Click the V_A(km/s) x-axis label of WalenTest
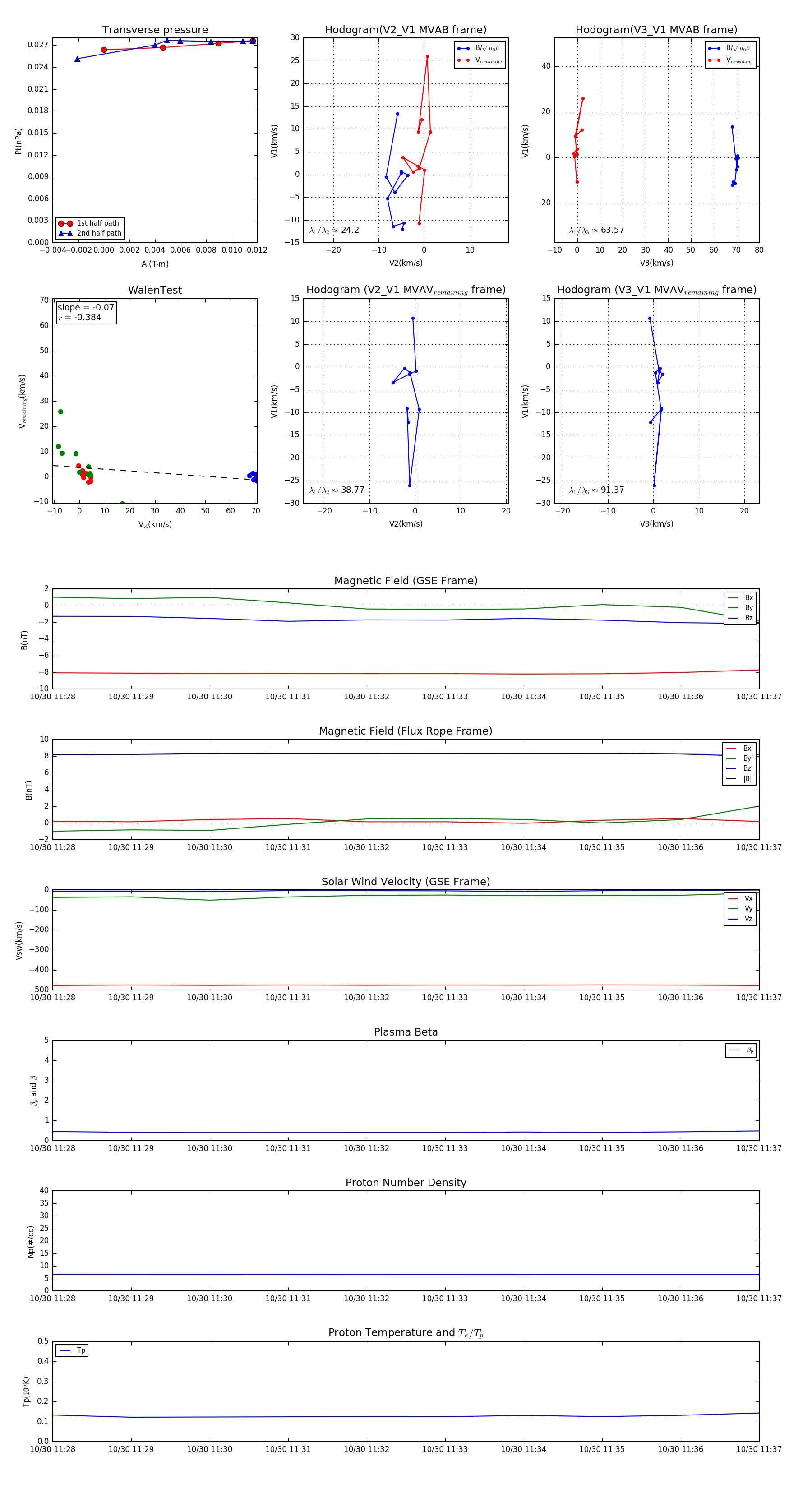Screen dimensions: 812x1489 click(x=155, y=524)
